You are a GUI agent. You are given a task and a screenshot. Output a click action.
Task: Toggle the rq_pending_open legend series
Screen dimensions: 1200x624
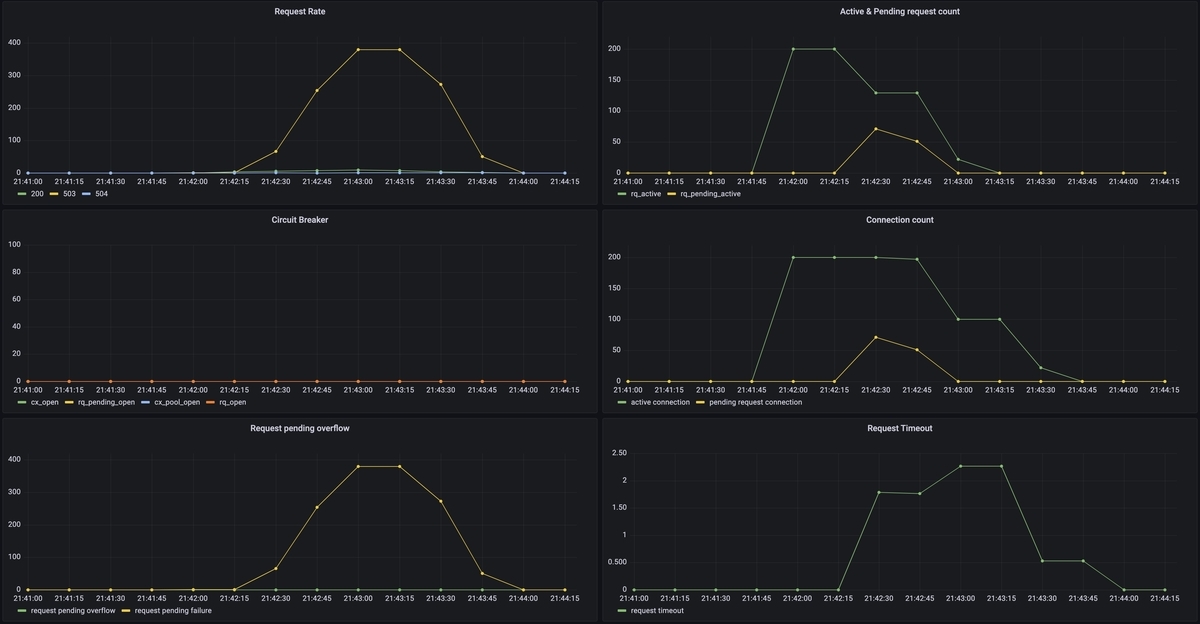[x=99, y=402]
